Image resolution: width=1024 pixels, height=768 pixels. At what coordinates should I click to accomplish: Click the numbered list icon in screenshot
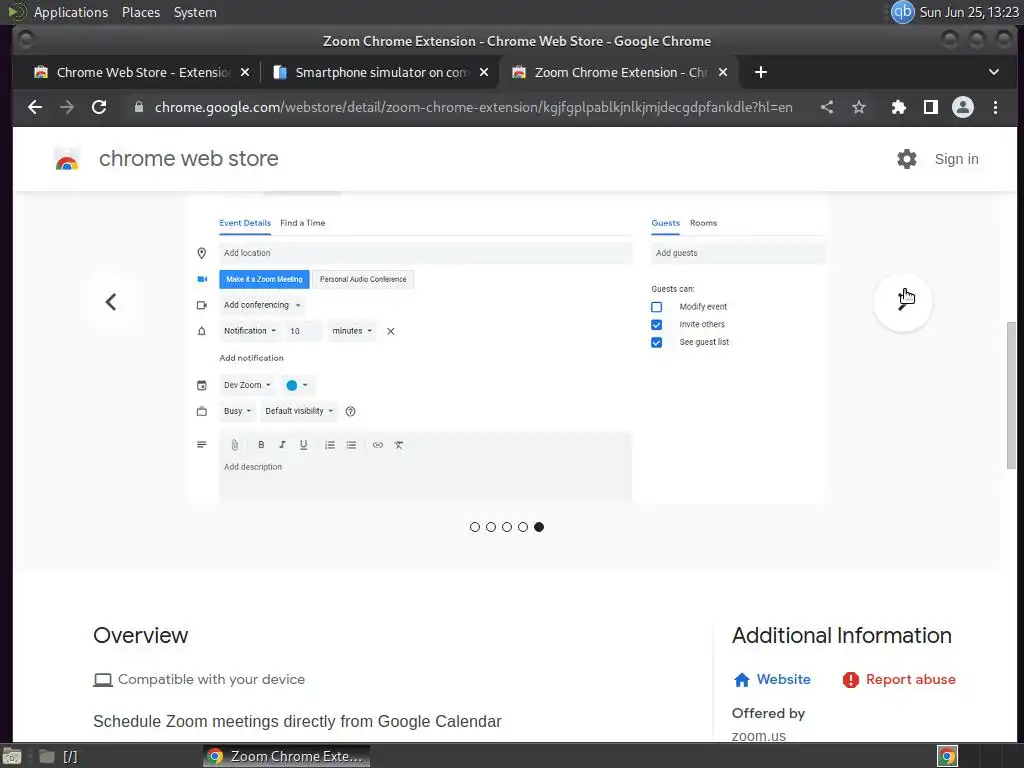(x=330, y=445)
